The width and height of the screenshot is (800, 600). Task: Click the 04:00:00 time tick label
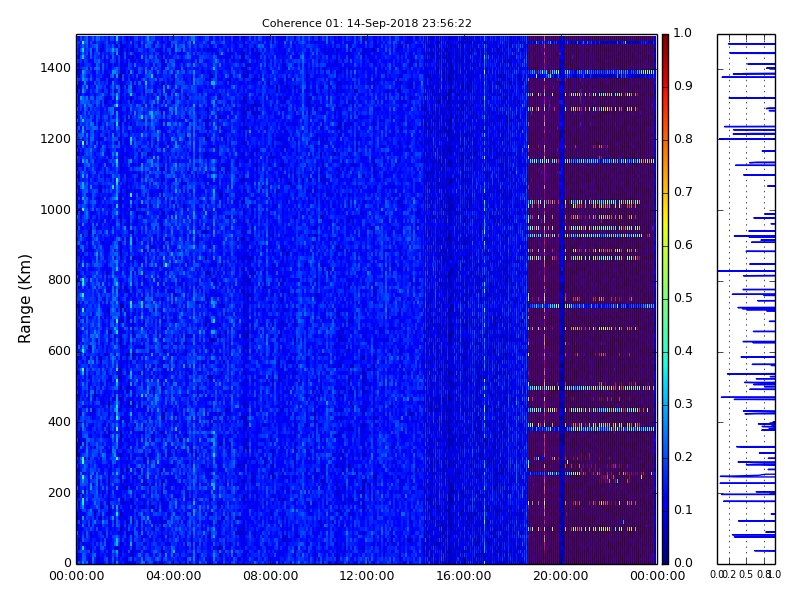tap(173, 576)
